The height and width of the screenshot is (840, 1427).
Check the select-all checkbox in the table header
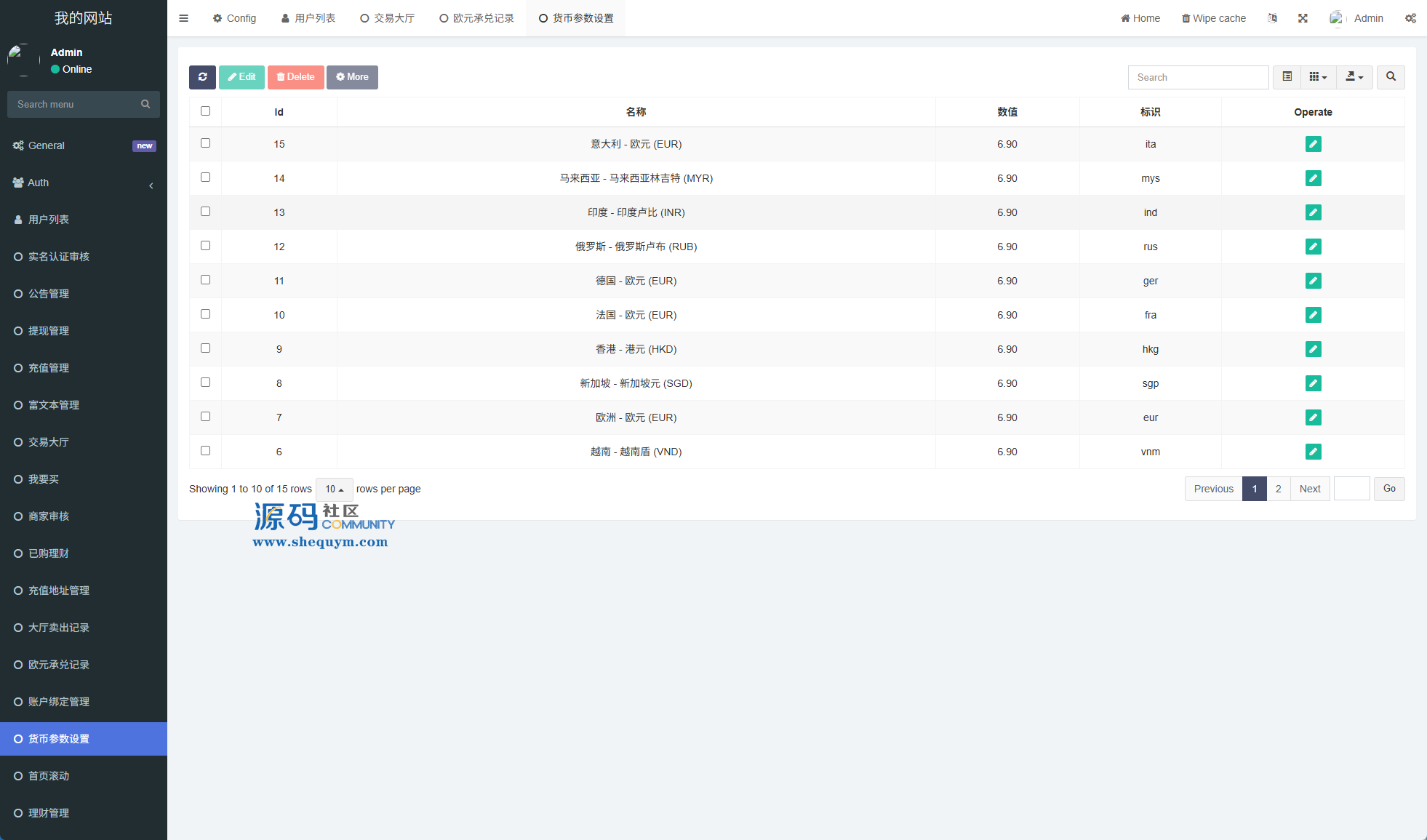[205, 111]
